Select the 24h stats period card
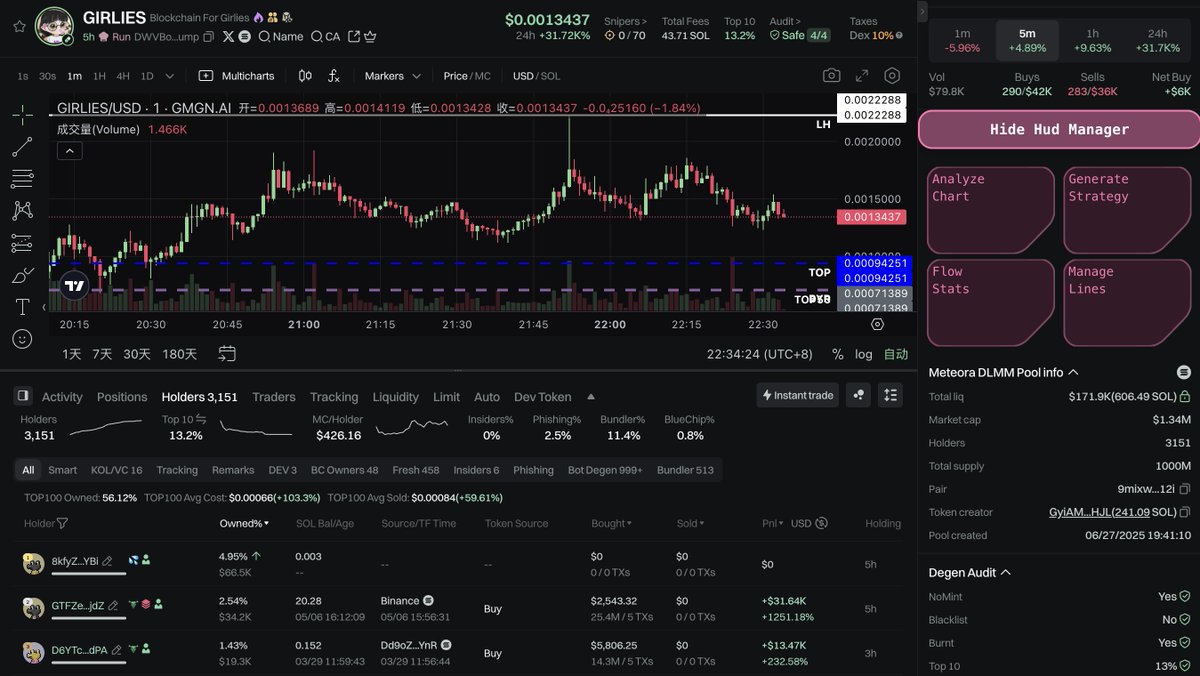Viewport: 1200px width, 676px height. pyautogui.click(x=1157, y=41)
